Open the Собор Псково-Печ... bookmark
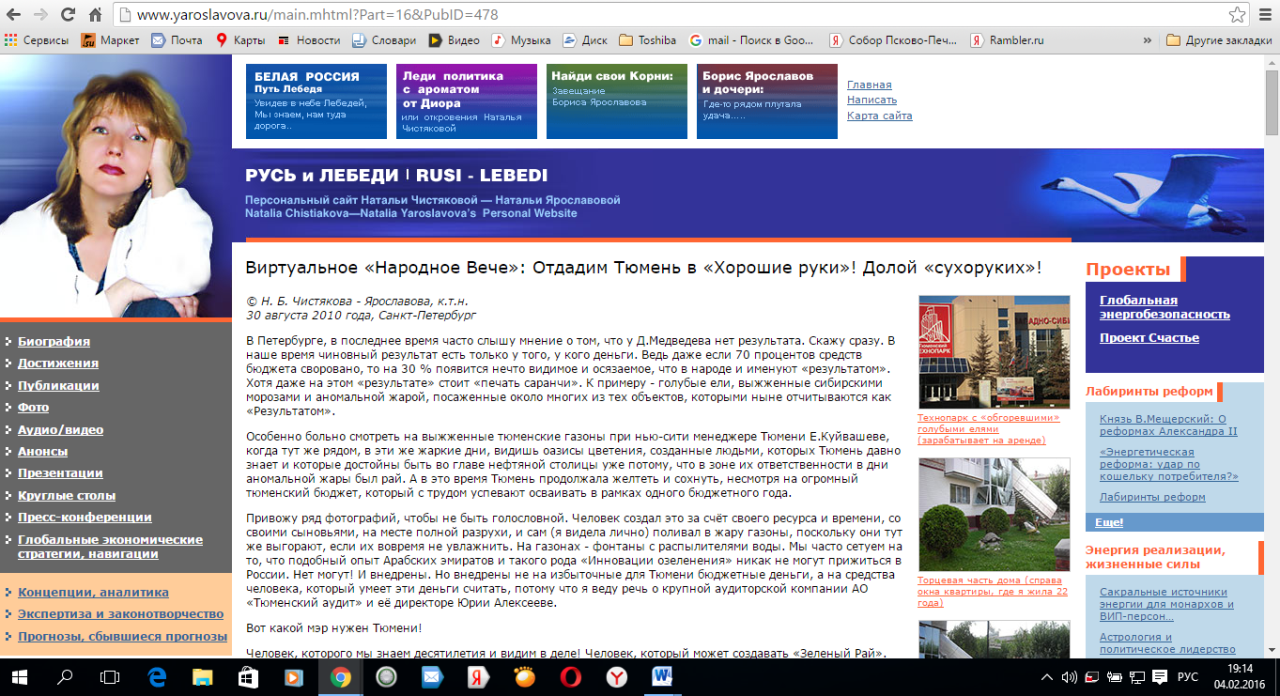This screenshot has width=1280, height=696. point(893,41)
